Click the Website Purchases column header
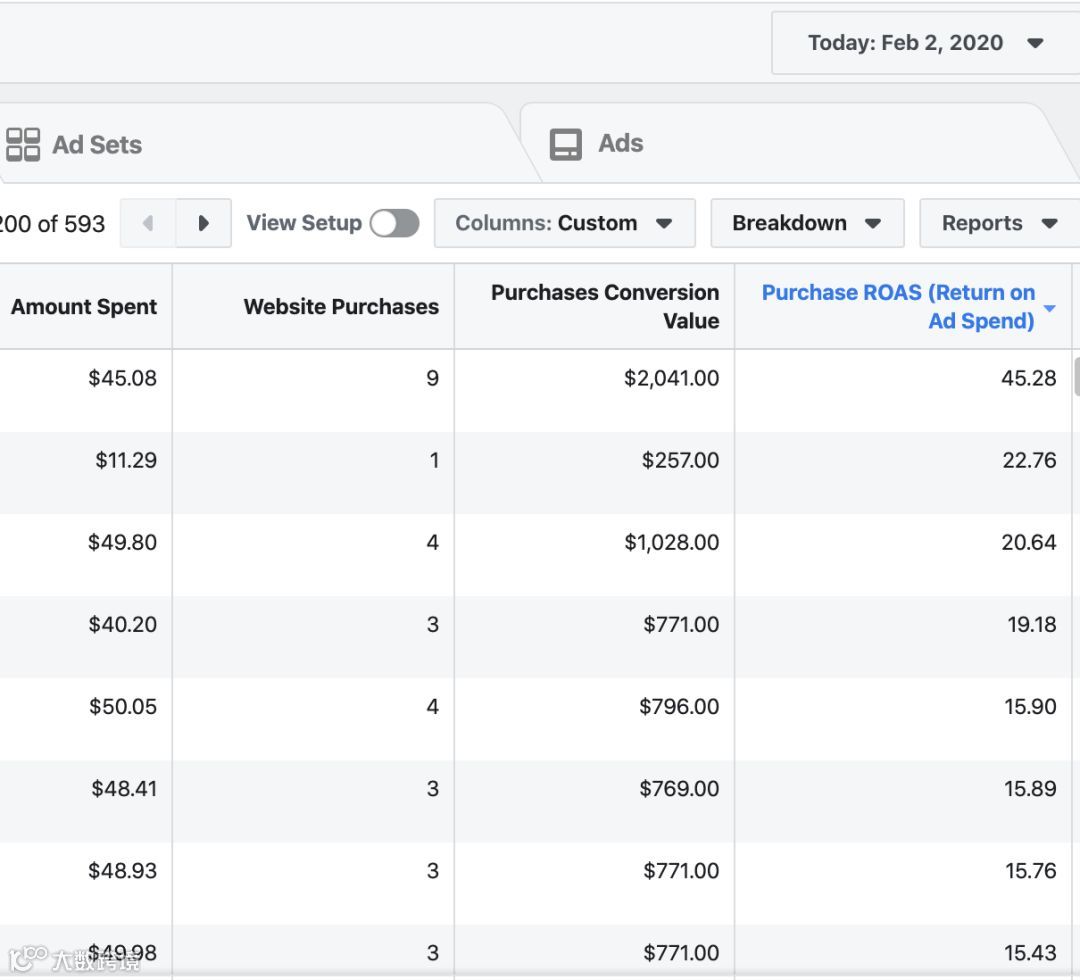The height and width of the screenshot is (980, 1080). point(341,307)
